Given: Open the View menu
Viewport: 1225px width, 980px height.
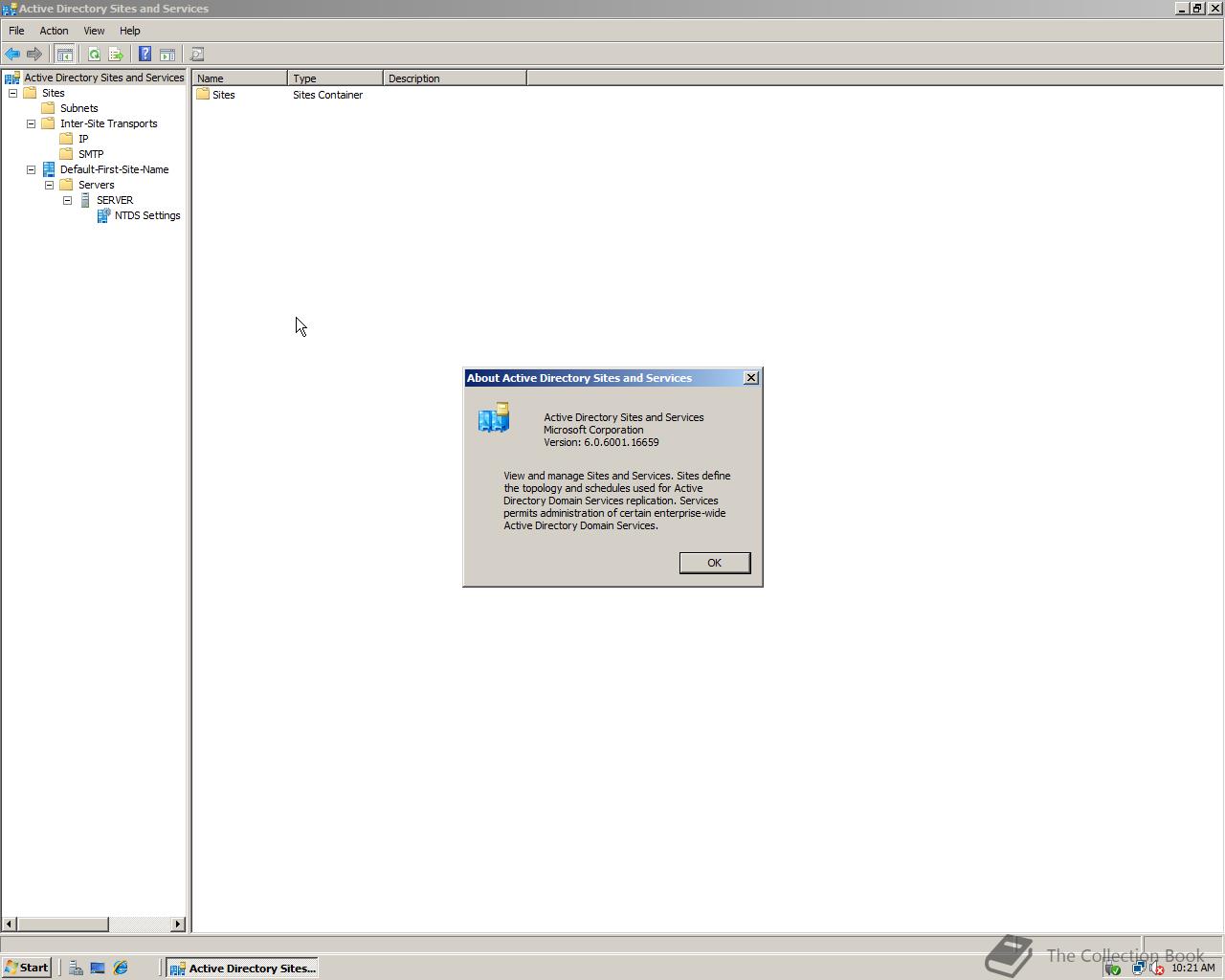Looking at the screenshot, I should [x=94, y=31].
